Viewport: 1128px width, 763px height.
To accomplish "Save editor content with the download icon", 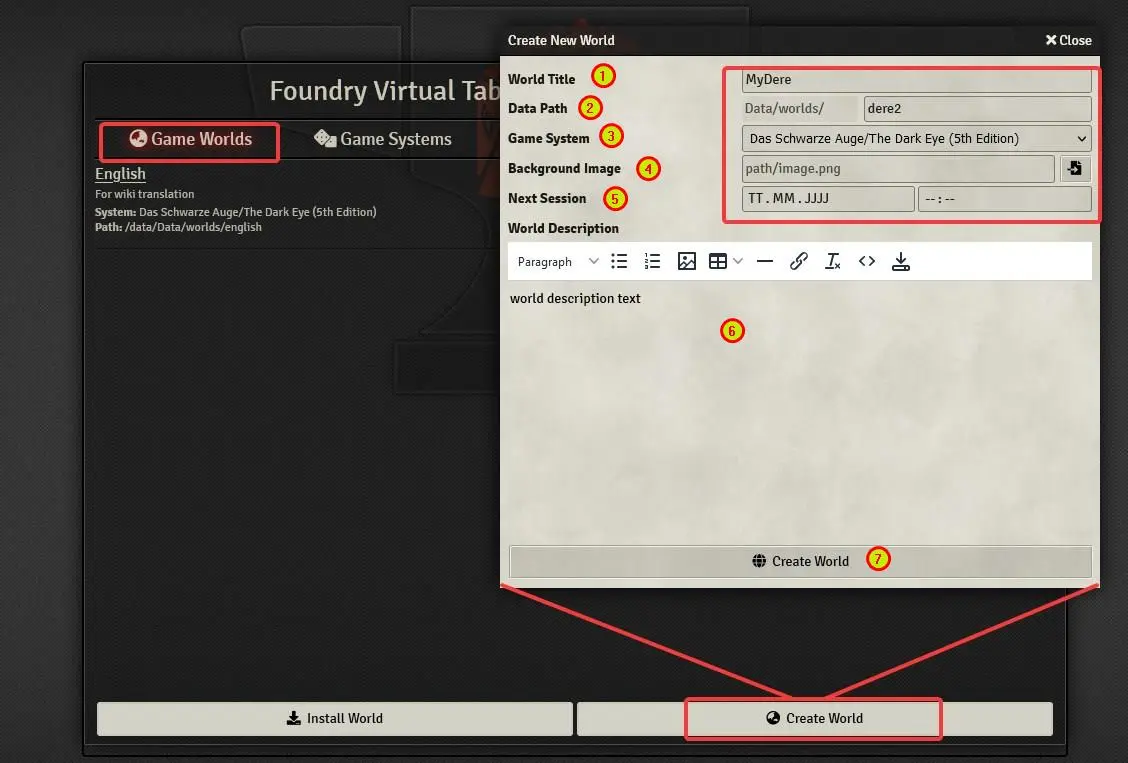I will [901, 261].
